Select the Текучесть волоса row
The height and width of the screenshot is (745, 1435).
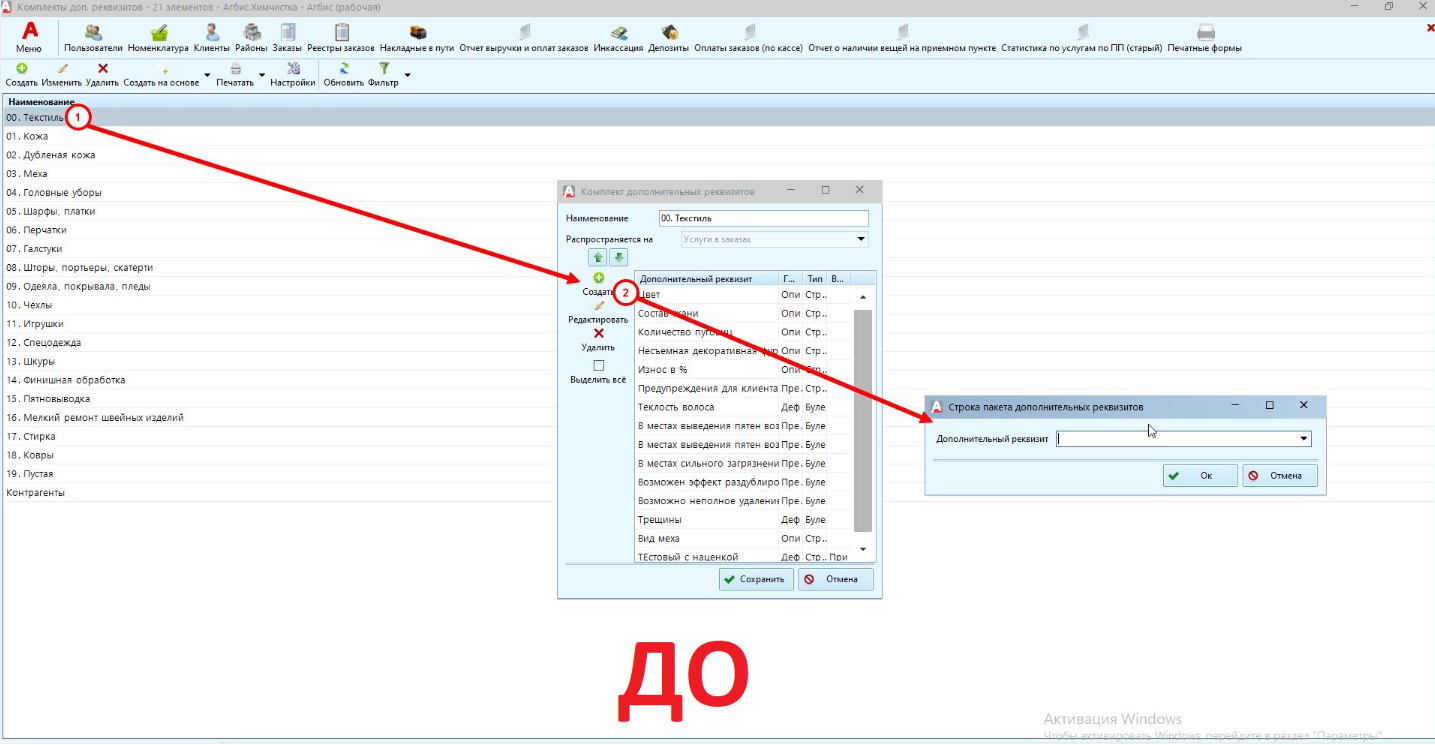744,407
